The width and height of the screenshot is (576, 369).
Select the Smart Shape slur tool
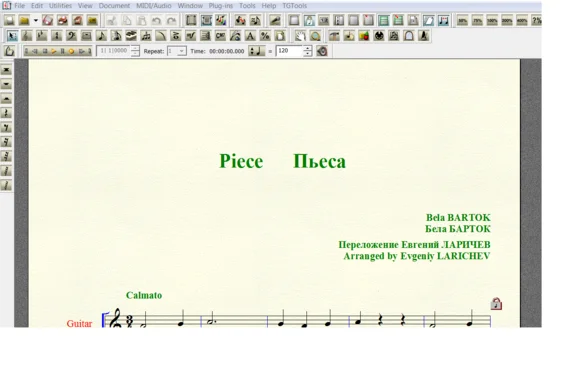(161, 36)
